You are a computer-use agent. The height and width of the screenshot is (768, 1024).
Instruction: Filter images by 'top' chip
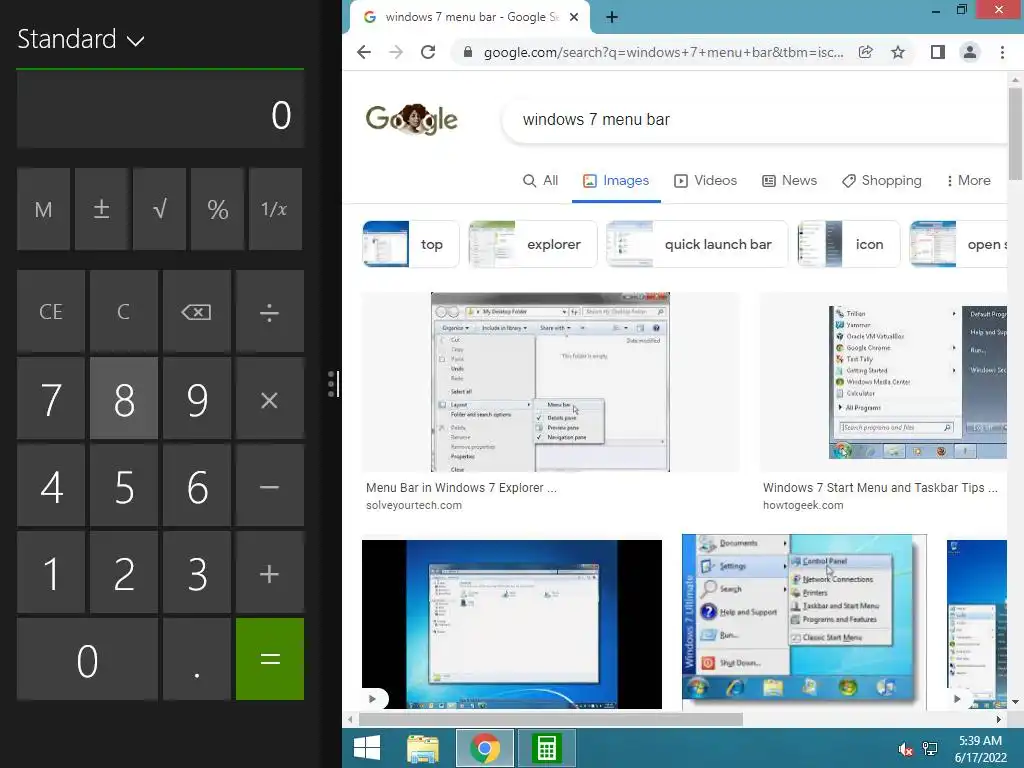click(411, 244)
